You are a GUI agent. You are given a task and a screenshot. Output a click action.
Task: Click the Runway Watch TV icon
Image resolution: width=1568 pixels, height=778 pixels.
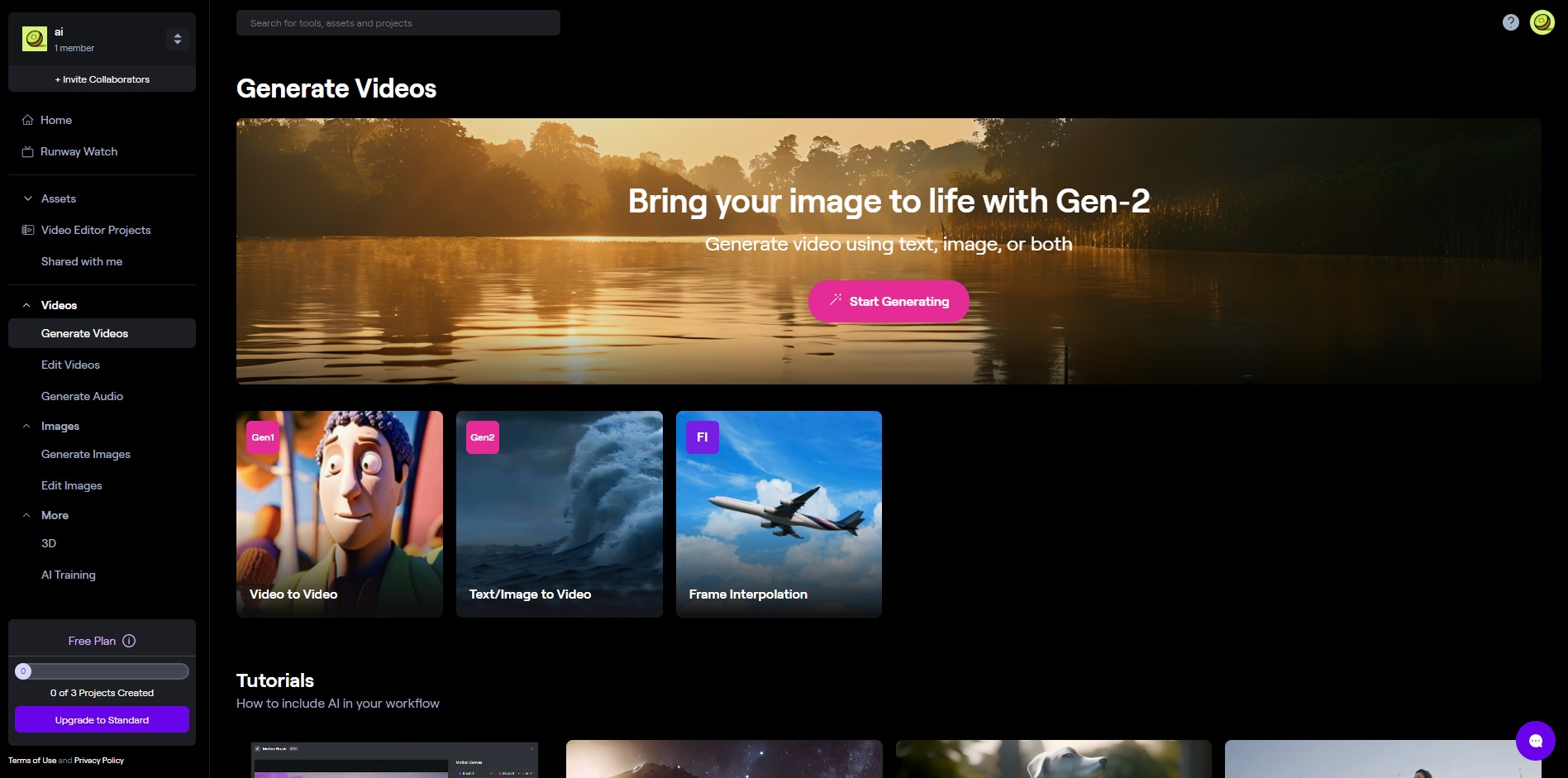(28, 151)
